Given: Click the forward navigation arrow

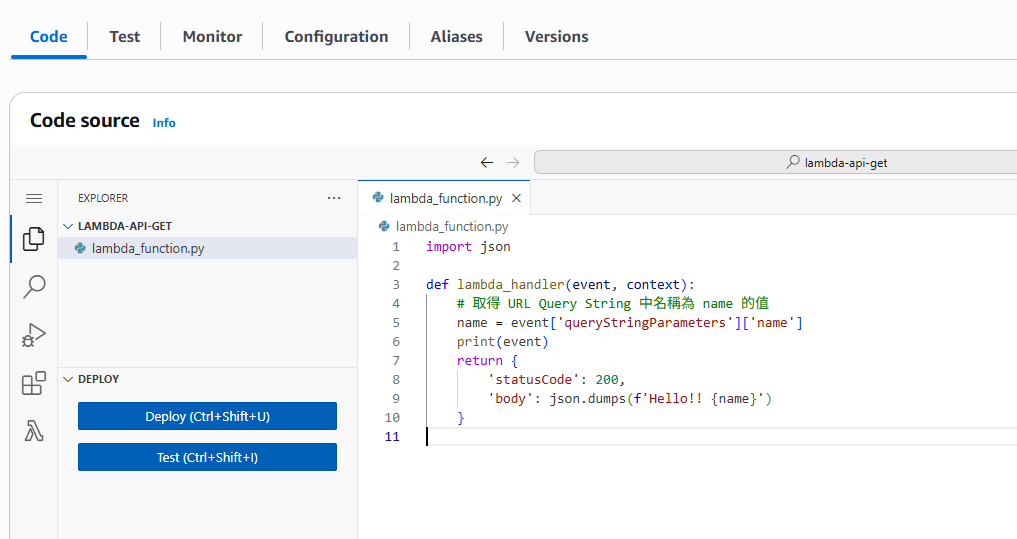Looking at the screenshot, I should [x=513, y=162].
